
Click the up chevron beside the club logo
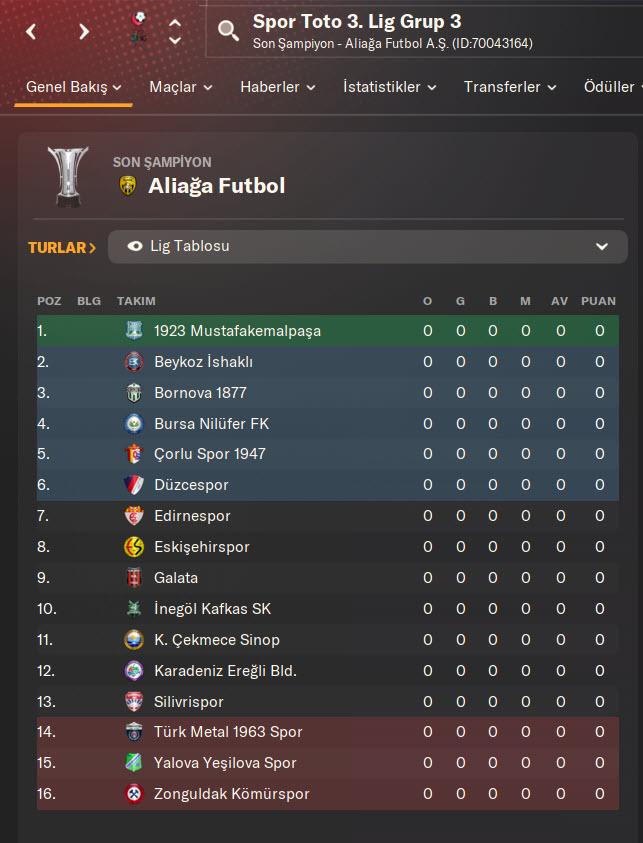pyautogui.click(x=175, y=21)
